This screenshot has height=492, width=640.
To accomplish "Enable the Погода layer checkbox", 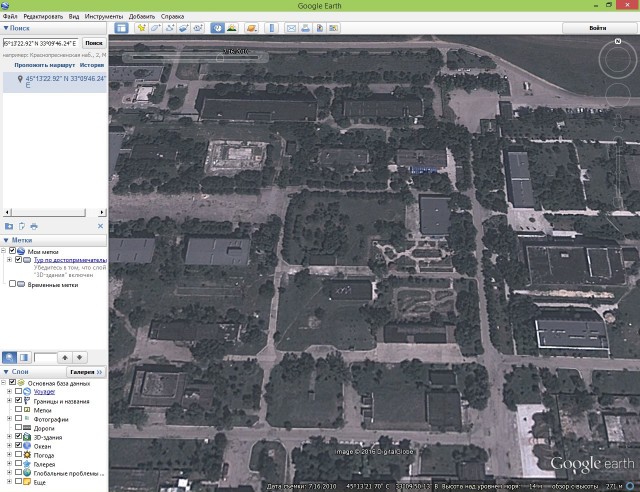I will click(18, 454).
